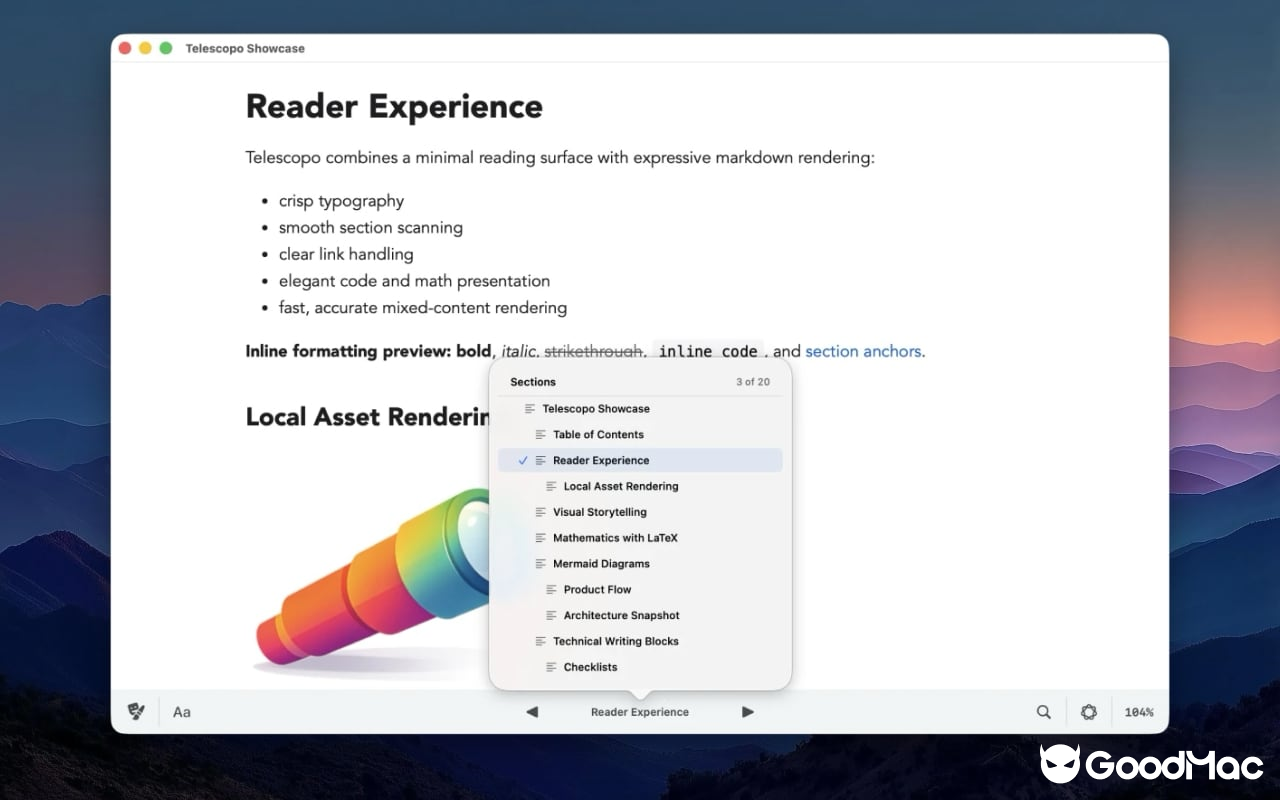The image size is (1280, 800).
Task: Go to the previous section arrow
Action: click(532, 712)
